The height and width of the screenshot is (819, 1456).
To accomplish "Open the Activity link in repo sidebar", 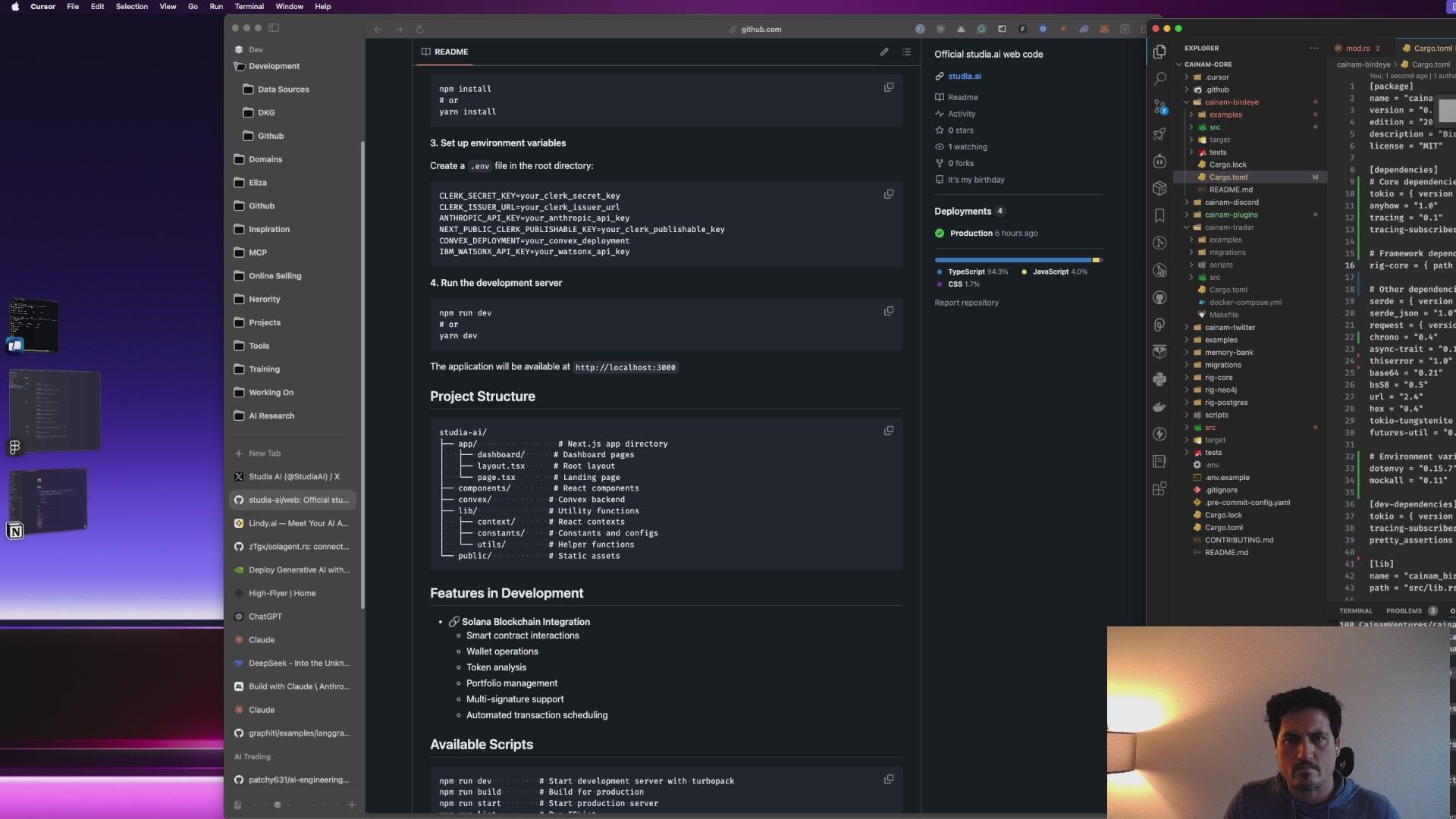I will click(x=962, y=114).
